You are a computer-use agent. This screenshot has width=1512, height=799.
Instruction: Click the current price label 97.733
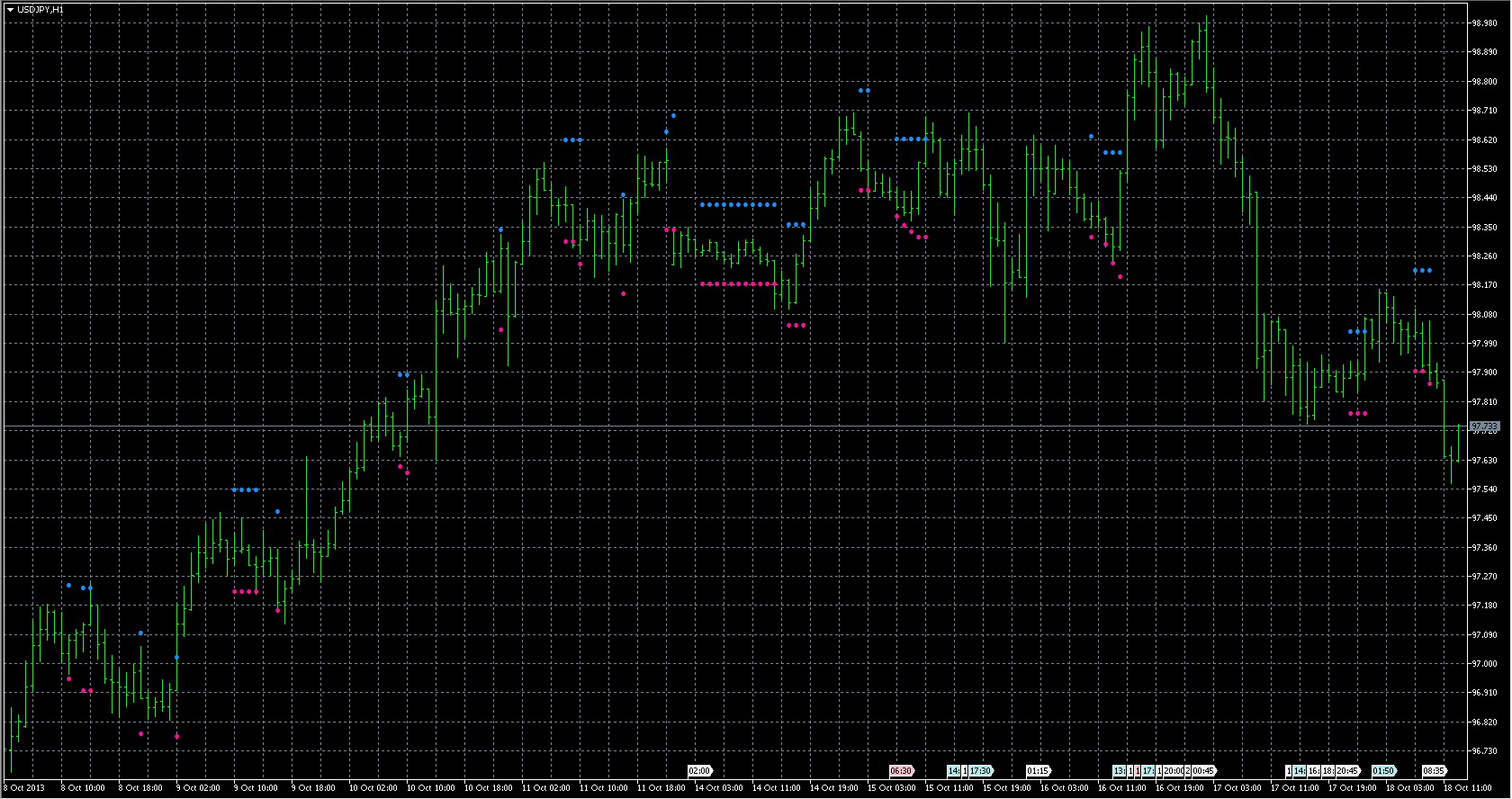tap(1484, 426)
